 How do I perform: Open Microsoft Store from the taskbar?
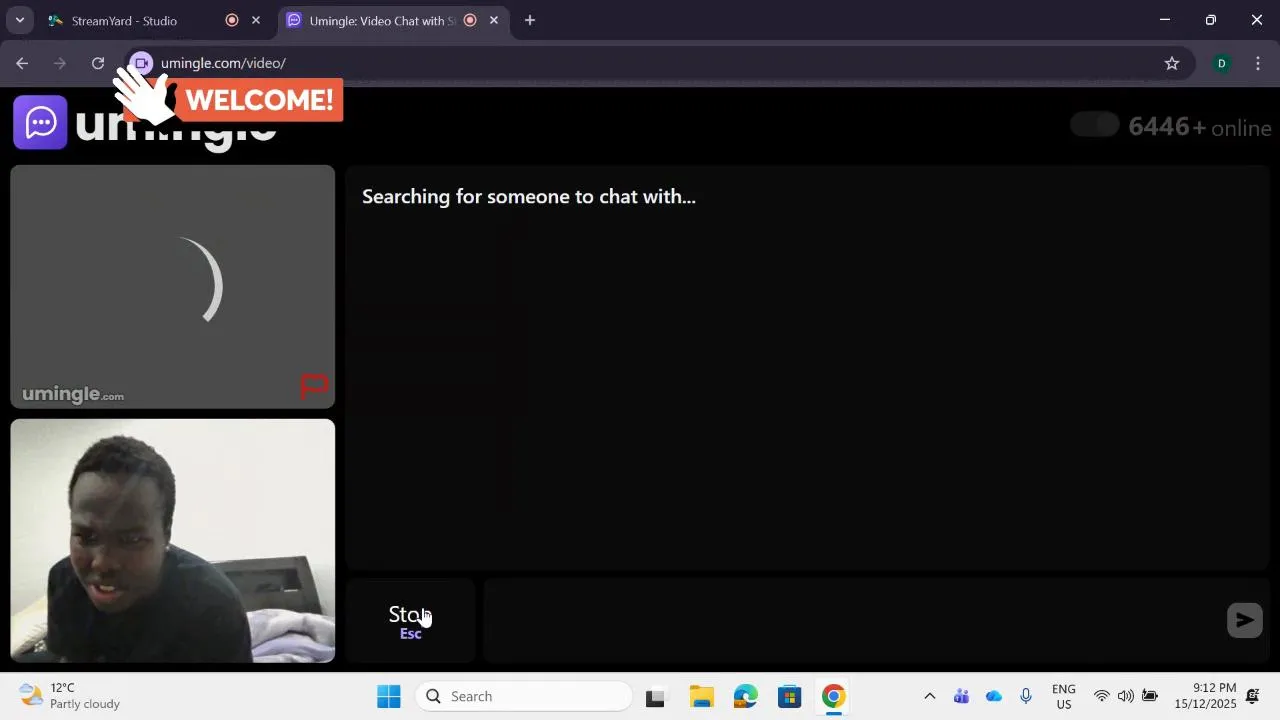click(790, 696)
